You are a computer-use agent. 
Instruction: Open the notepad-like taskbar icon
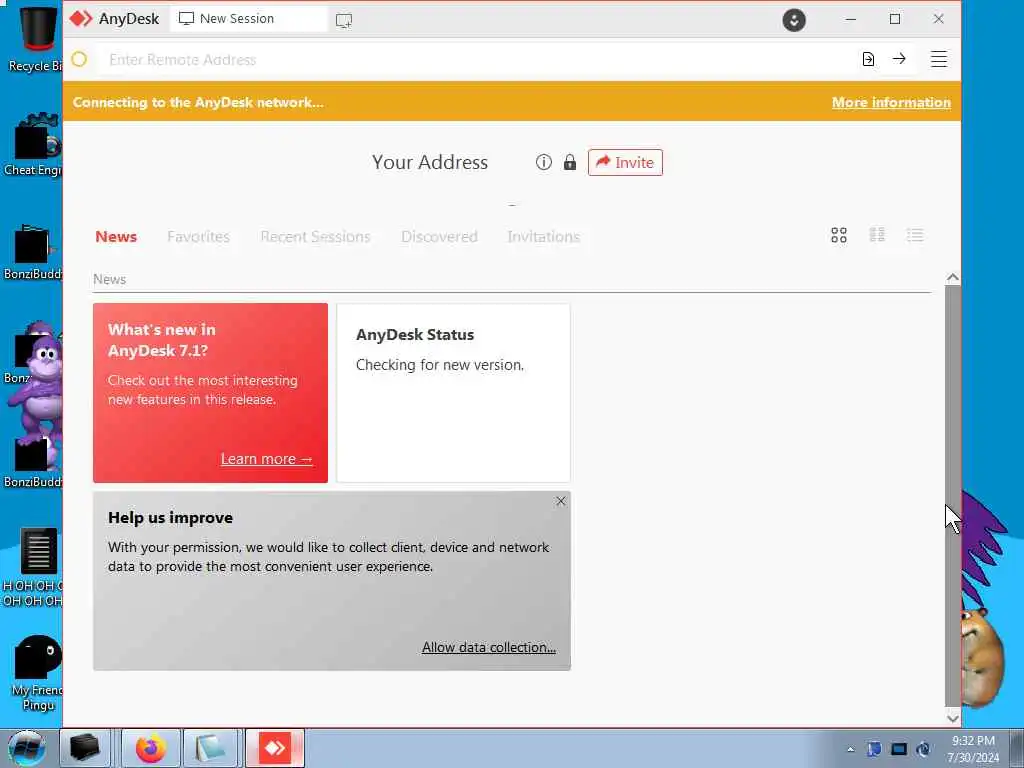[210, 748]
